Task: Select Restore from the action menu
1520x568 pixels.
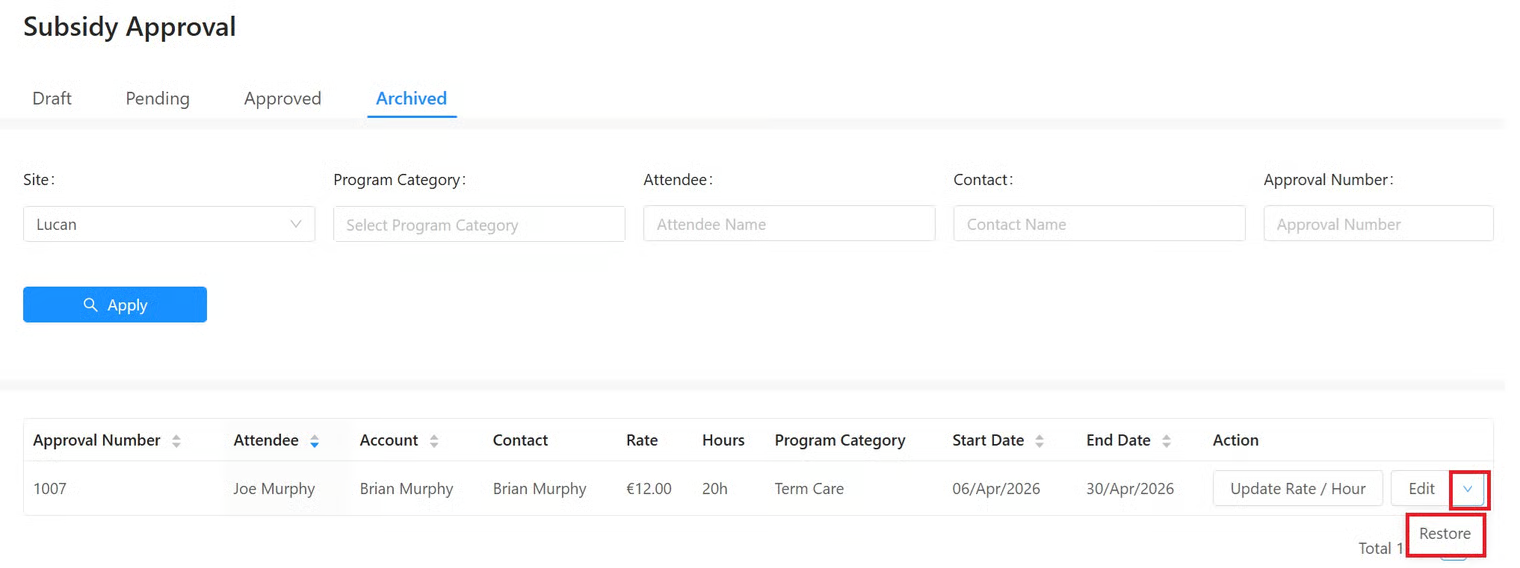Action: [1445, 534]
